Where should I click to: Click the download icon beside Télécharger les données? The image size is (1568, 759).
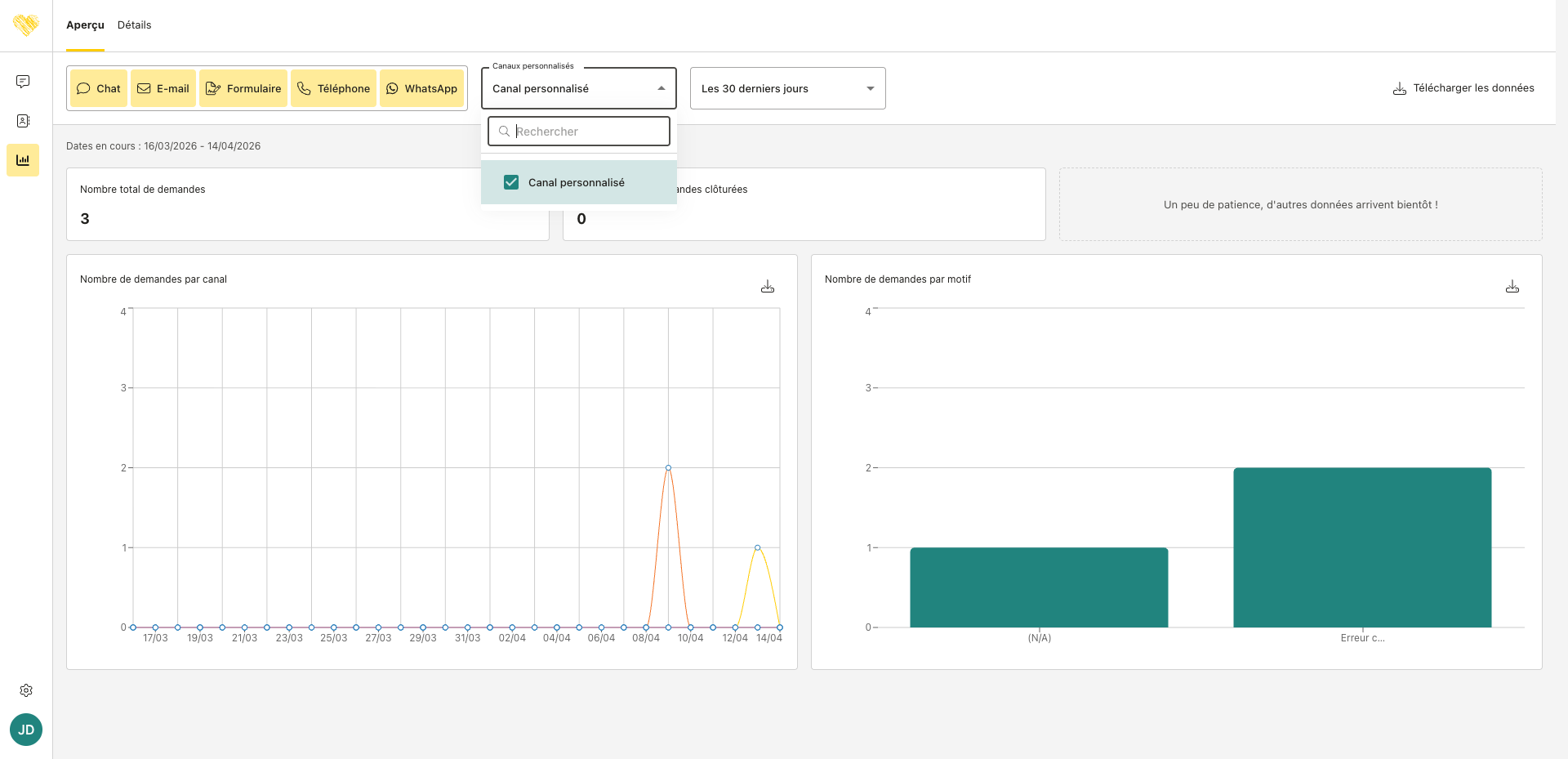tap(1400, 88)
